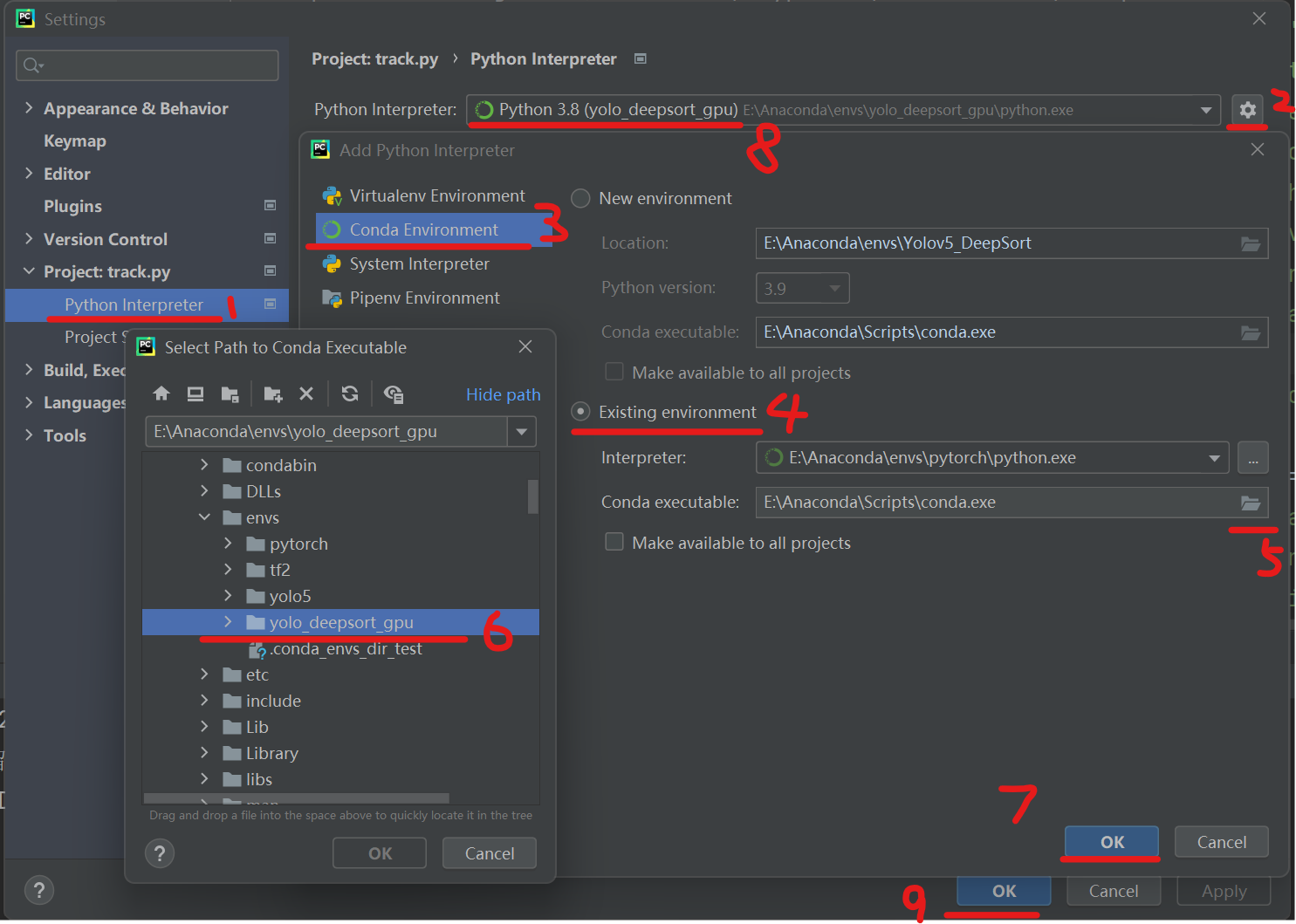Click the gear icon beside Python Interpreter dropdown
Screen dimensions: 1296x924
[x=1248, y=110]
